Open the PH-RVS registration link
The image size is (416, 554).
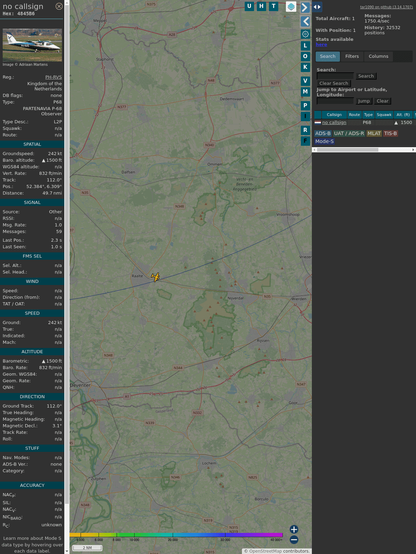tap(53, 77)
